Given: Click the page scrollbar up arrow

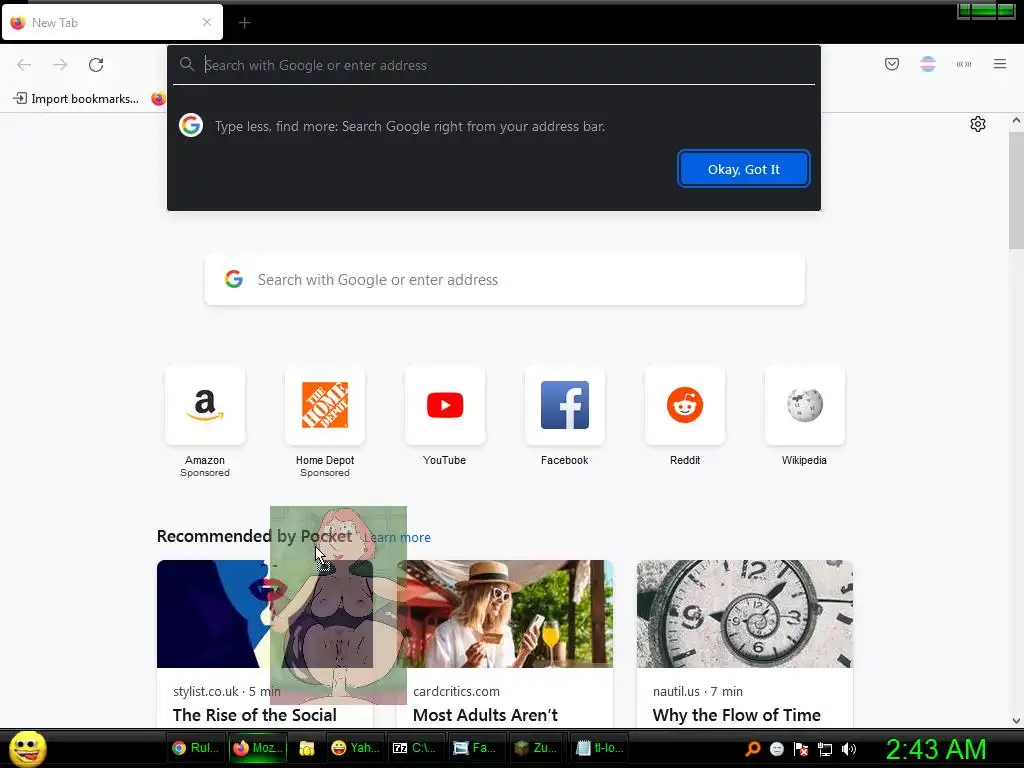Looking at the screenshot, I should pos(1016,120).
